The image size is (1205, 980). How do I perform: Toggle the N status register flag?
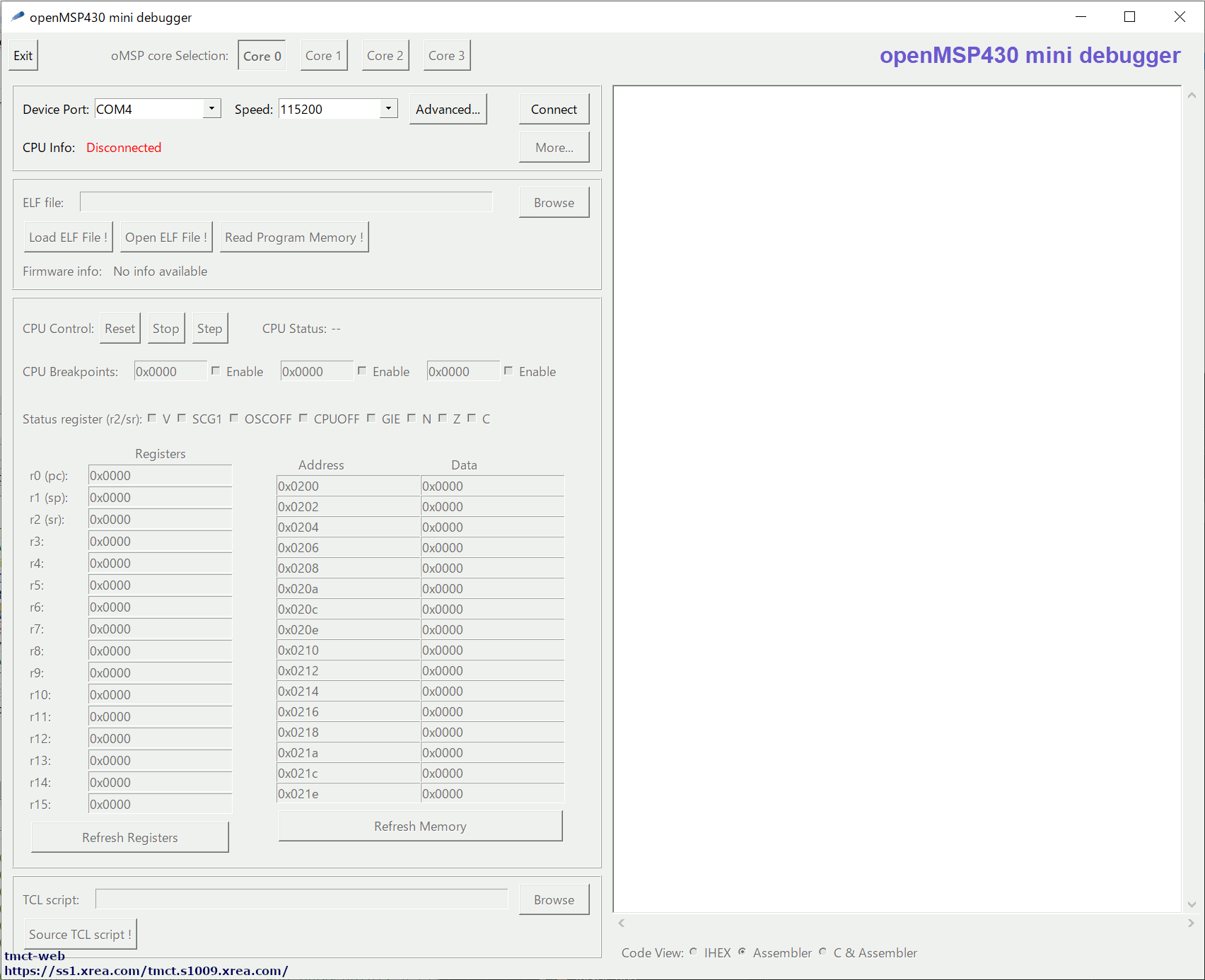click(412, 418)
